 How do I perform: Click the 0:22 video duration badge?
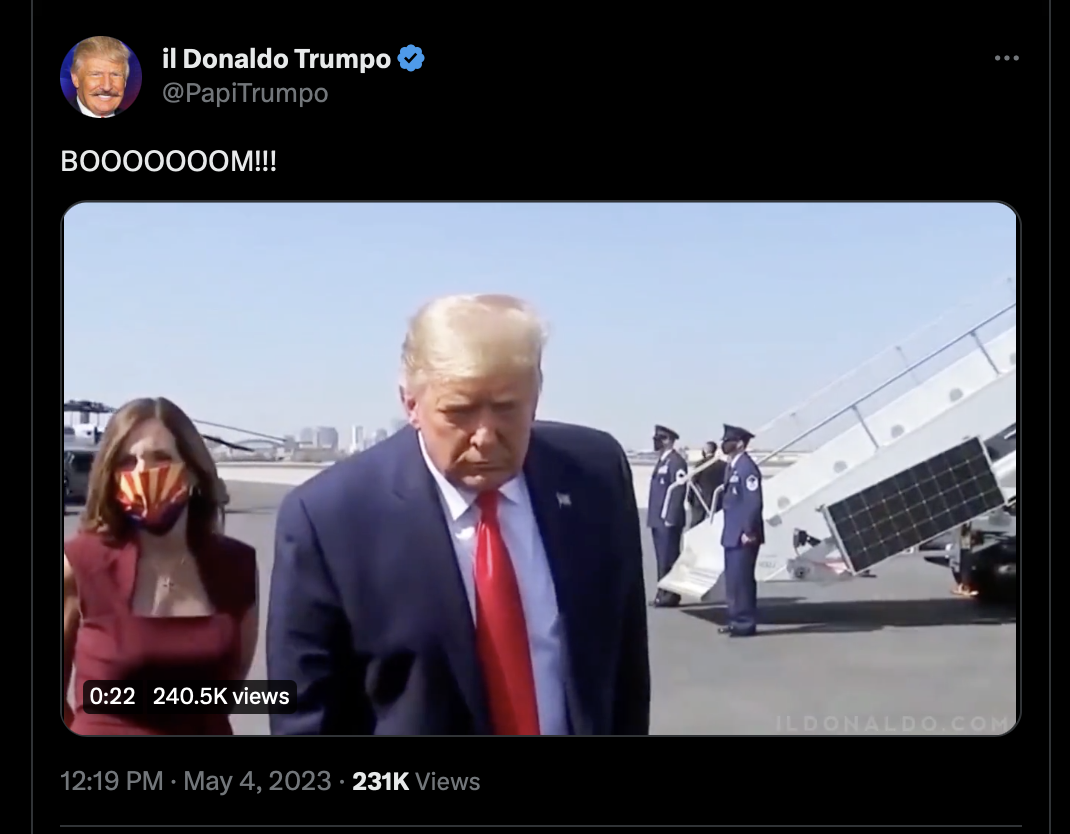click(x=113, y=696)
